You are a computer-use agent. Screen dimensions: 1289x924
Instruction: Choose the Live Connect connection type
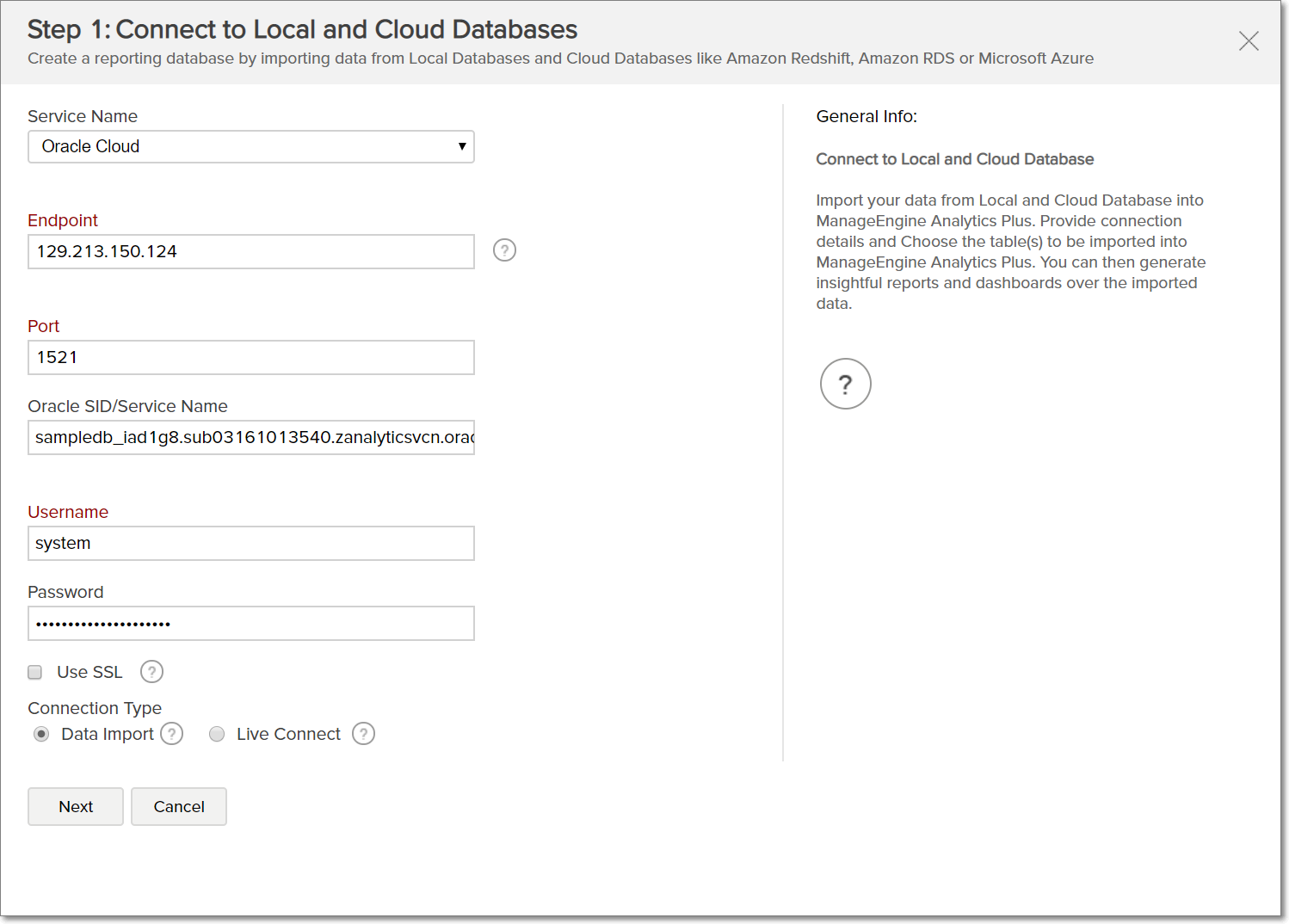(217, 734)
